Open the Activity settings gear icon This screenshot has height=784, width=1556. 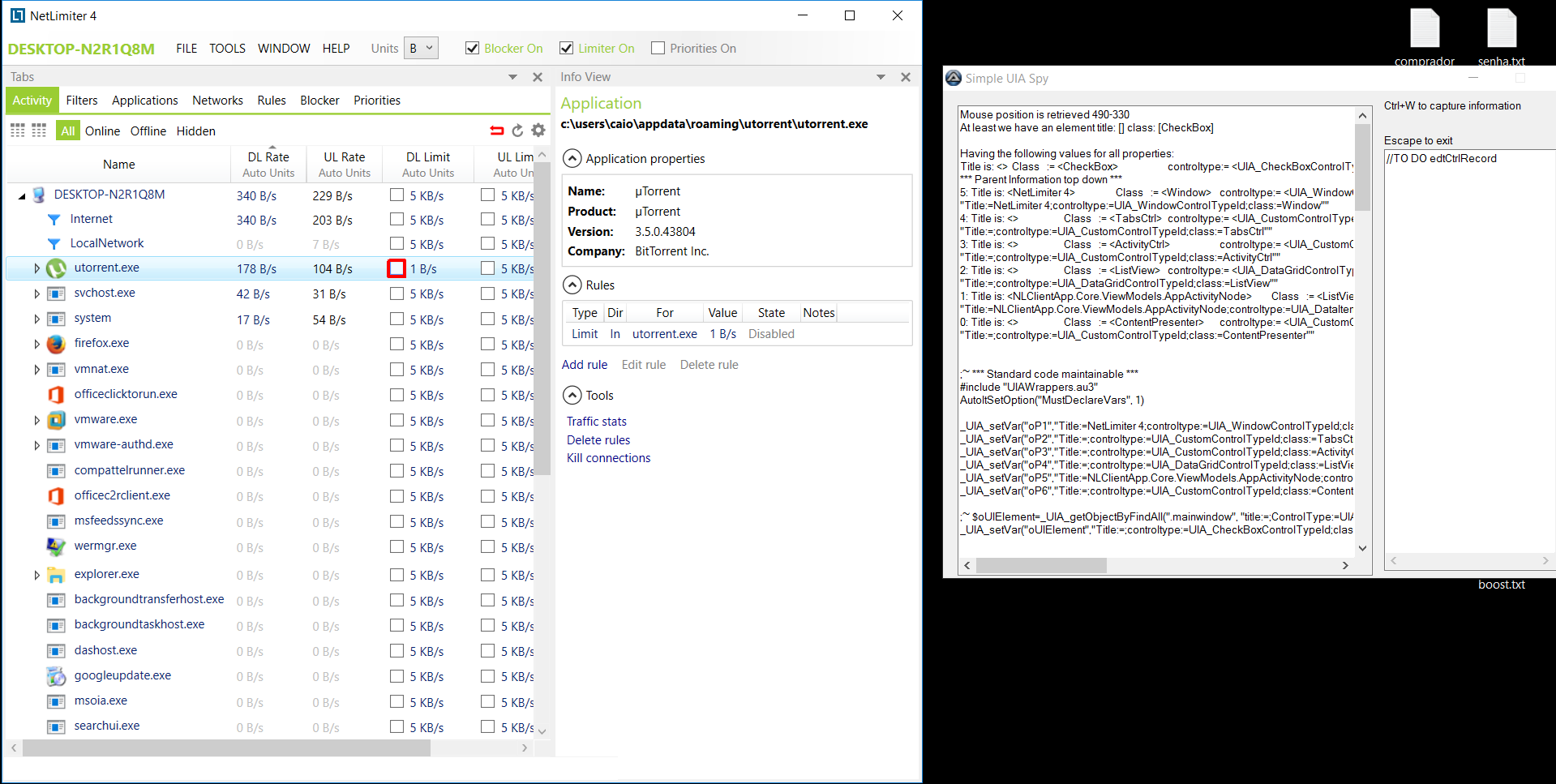538,131
